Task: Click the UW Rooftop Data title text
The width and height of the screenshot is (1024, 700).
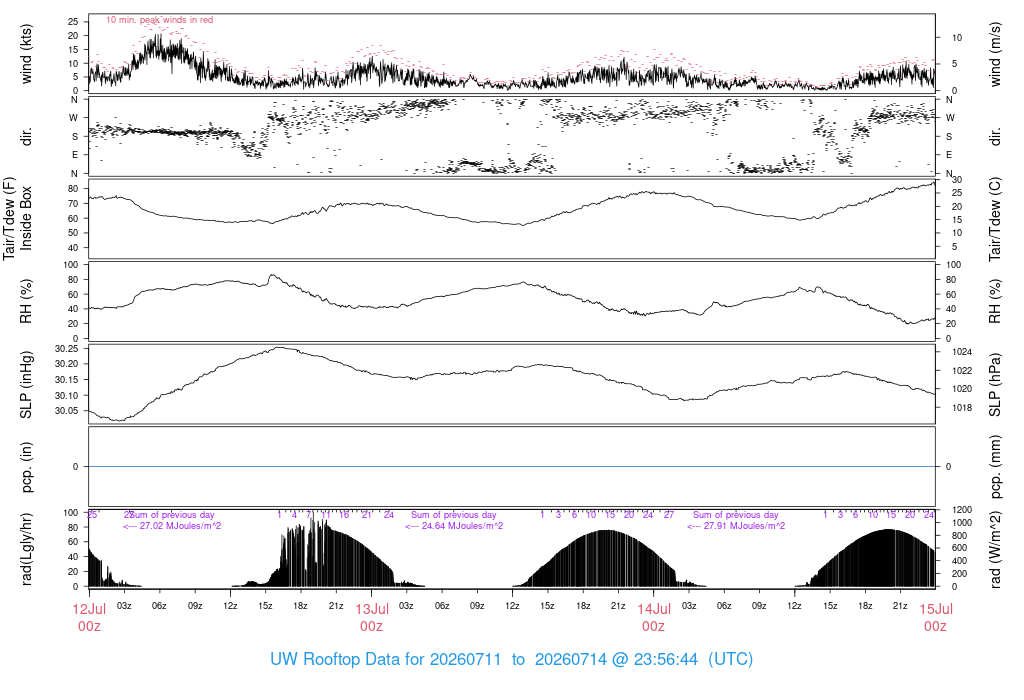Action: pos(511,659)
